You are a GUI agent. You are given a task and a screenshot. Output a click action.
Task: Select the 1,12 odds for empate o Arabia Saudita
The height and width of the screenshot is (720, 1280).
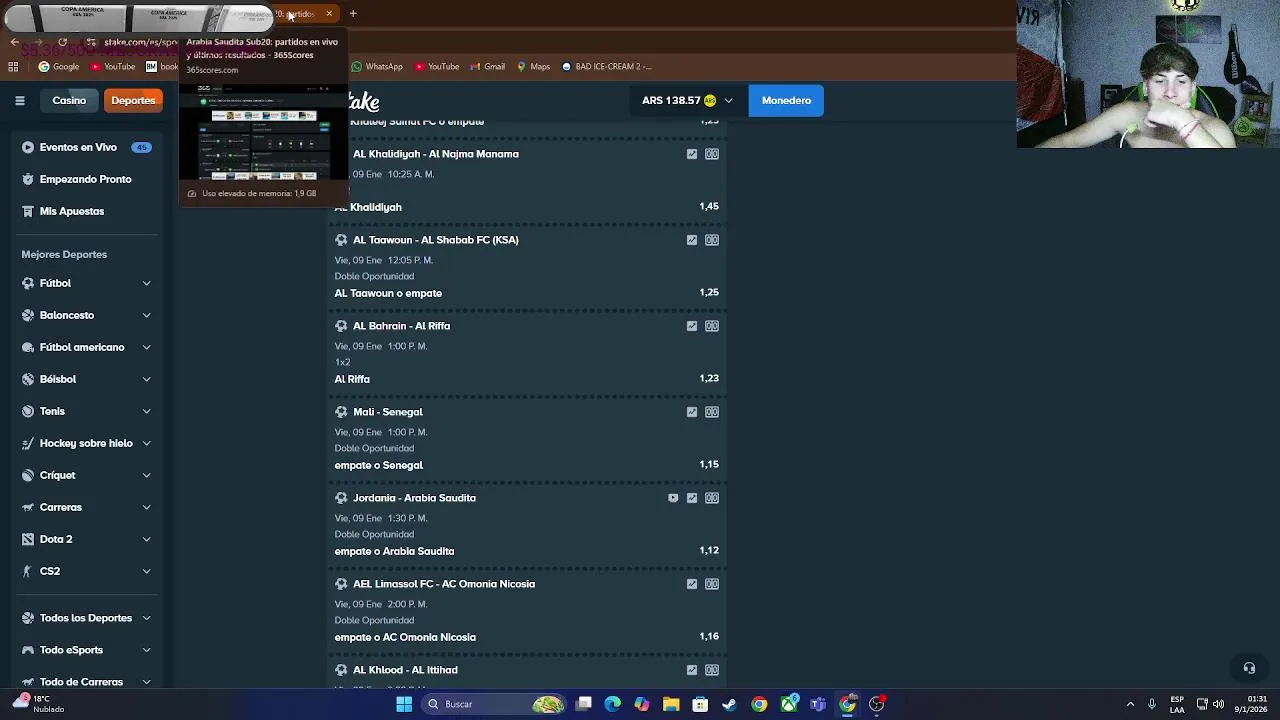click(x=709, y=550)
